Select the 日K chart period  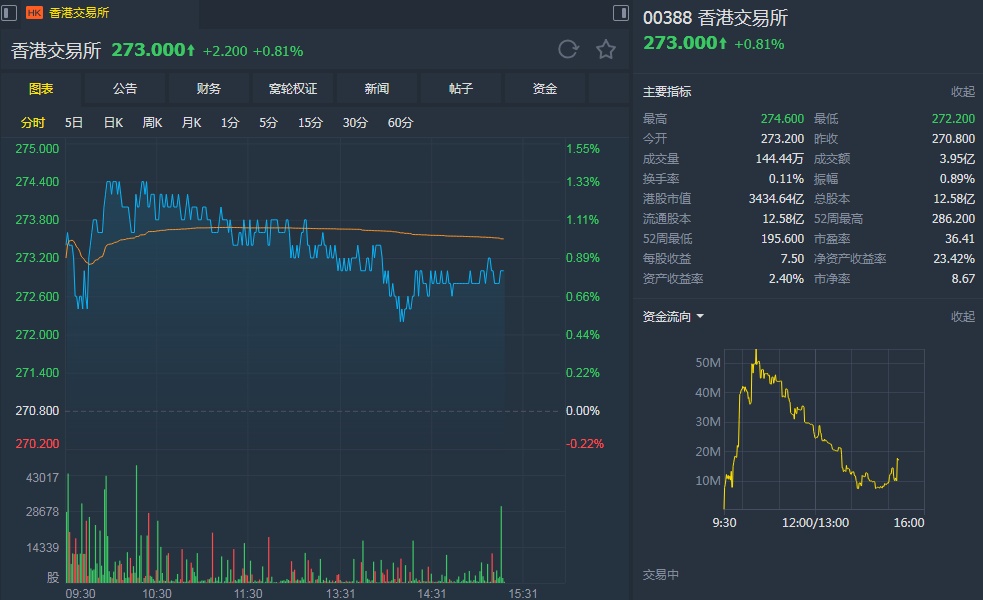tap(113, 122)
